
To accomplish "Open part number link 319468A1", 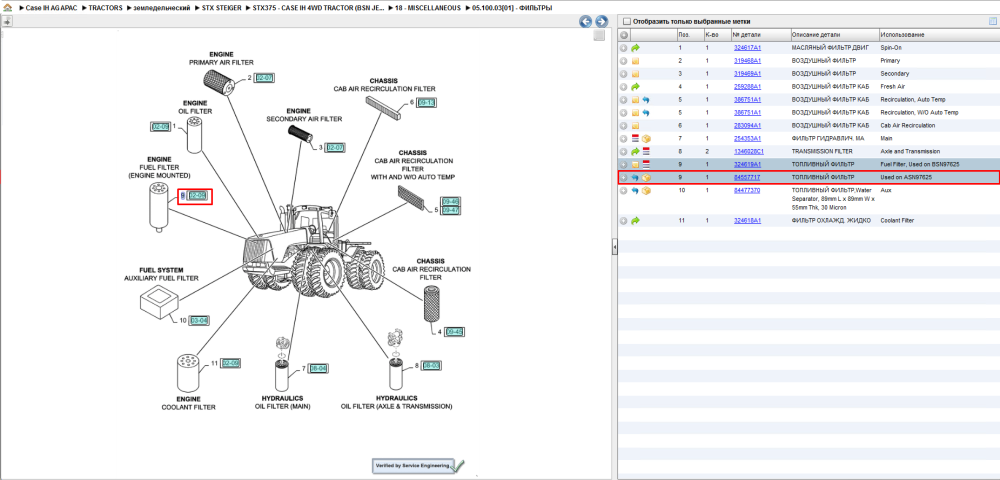I will pyautogui.click(x=747, y=61).
